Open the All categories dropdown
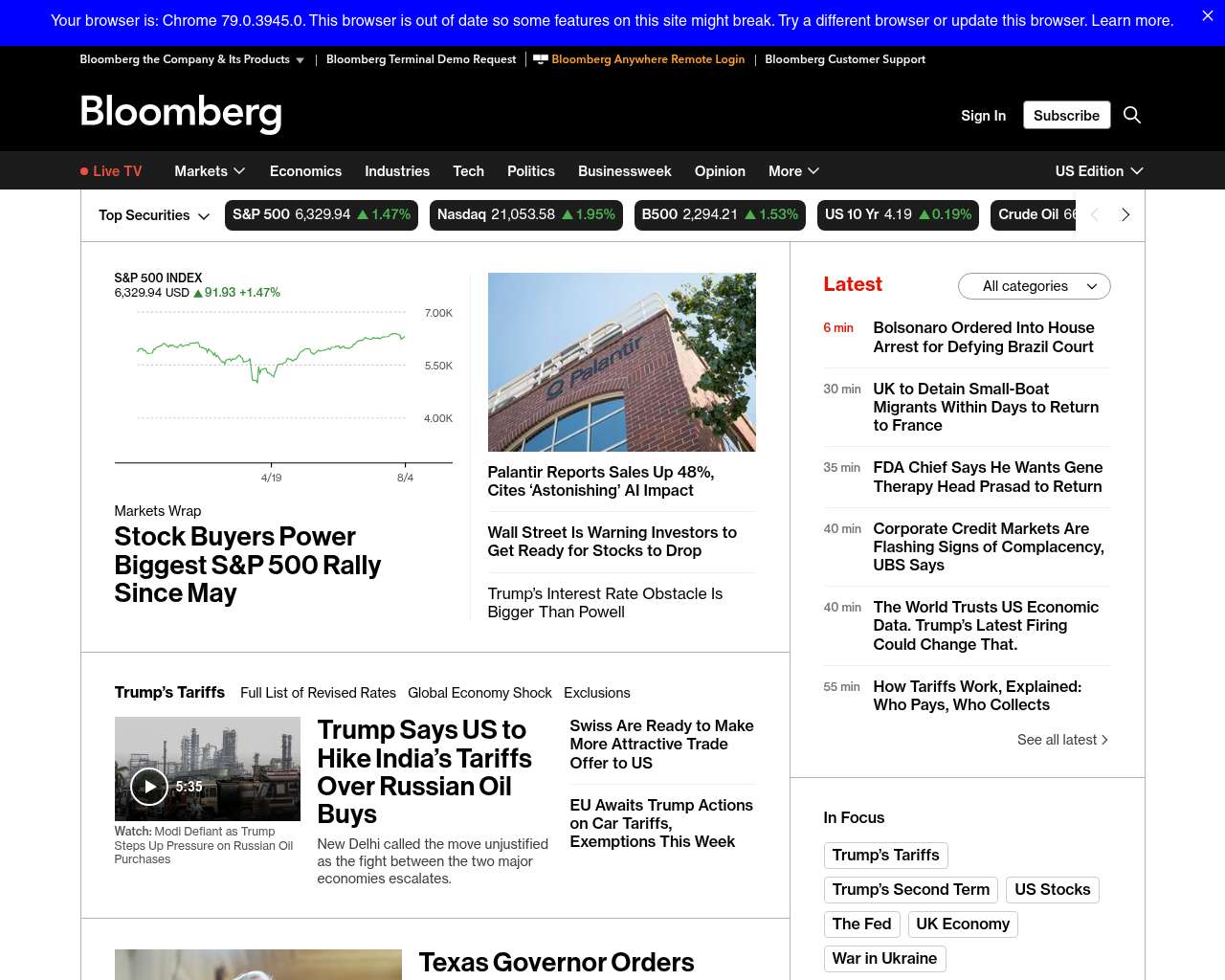The width and height of the screenshot is (1225, 980). (1034, 286)
